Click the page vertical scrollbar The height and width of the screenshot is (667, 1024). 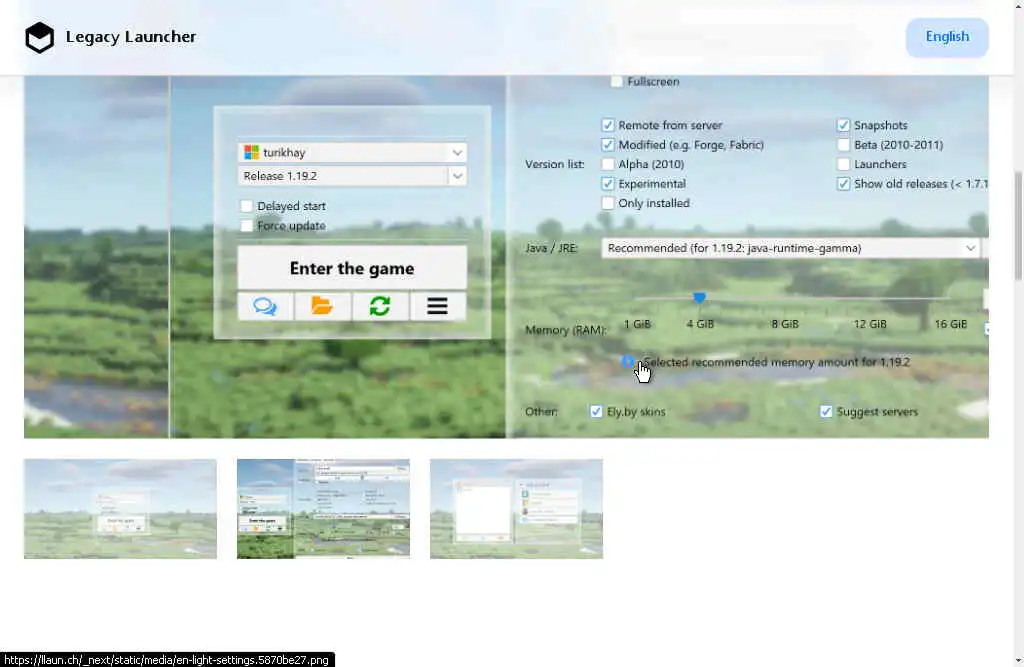coord(1019,225)
